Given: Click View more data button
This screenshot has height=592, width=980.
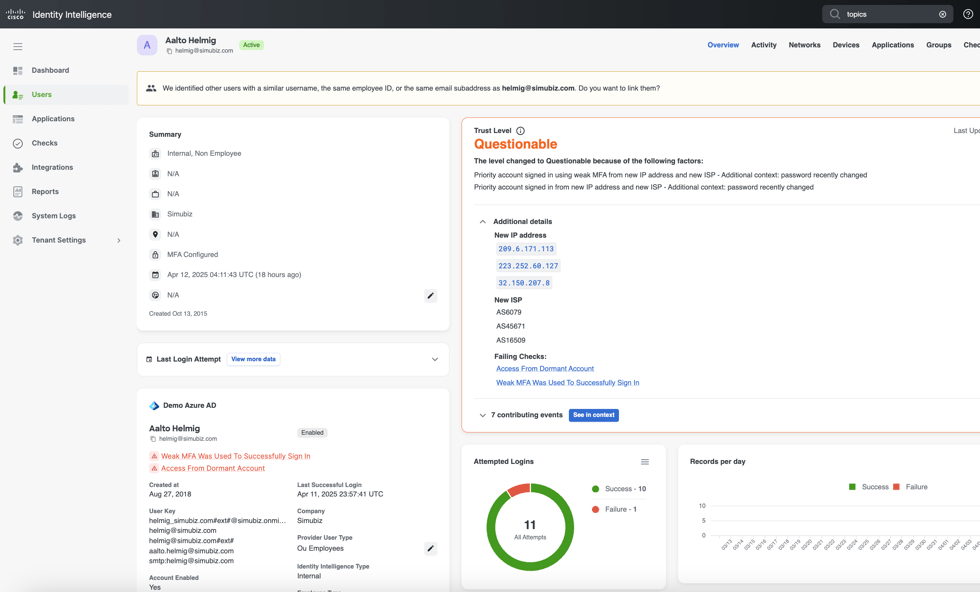Looking at the screenshot, I should 253,359.
